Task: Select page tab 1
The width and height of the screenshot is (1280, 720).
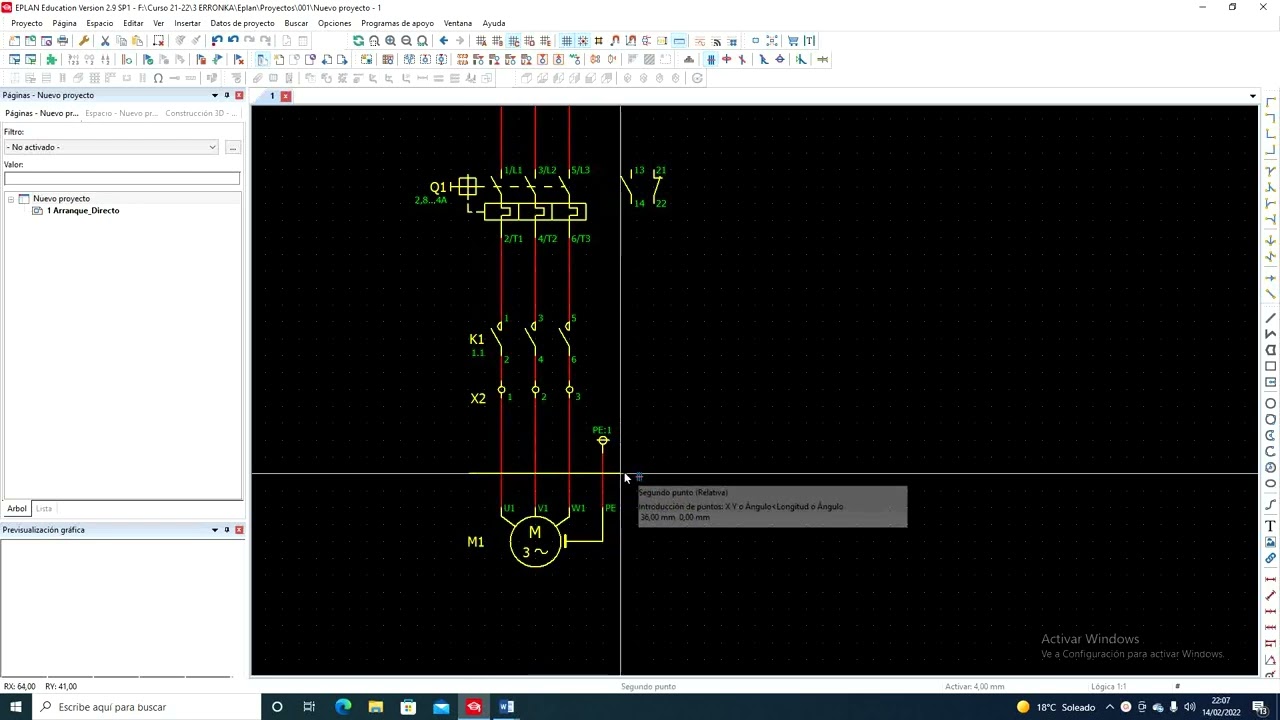Action: [272, 96]
